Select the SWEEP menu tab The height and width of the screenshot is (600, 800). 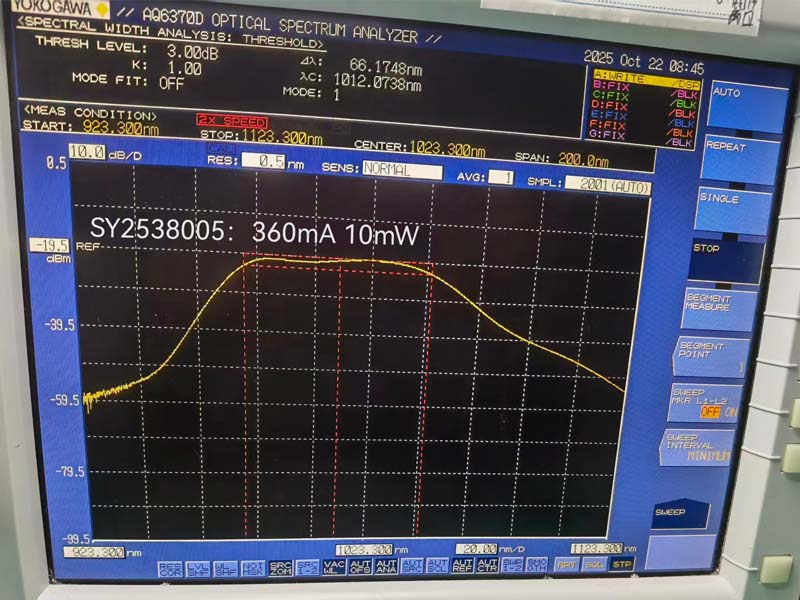coord(680,513)
